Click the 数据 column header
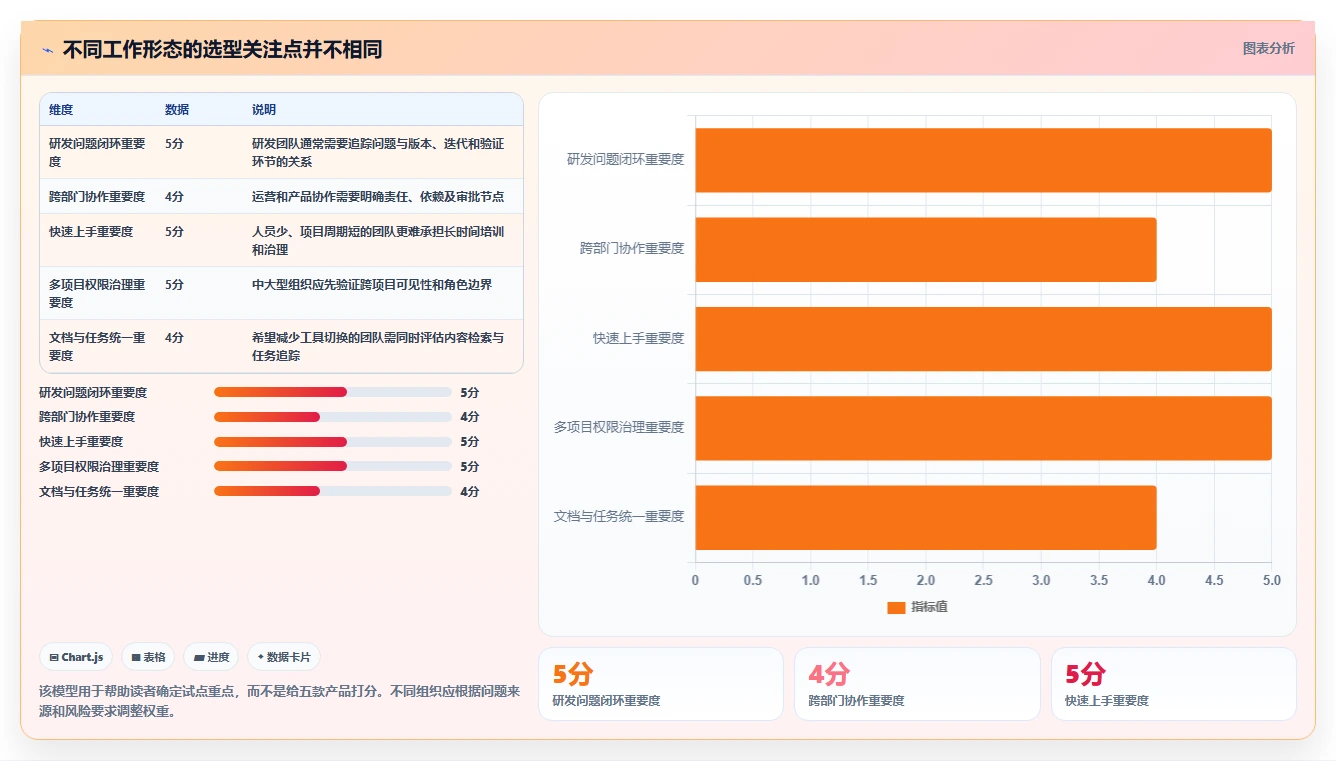Viewport: 1336px width, 761px height. 177,110
